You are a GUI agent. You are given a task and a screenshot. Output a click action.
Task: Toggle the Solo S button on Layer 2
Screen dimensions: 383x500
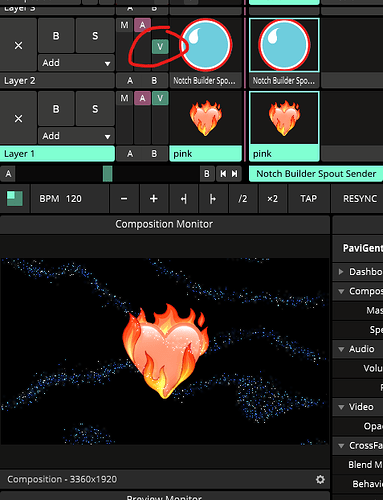[95, 36]
